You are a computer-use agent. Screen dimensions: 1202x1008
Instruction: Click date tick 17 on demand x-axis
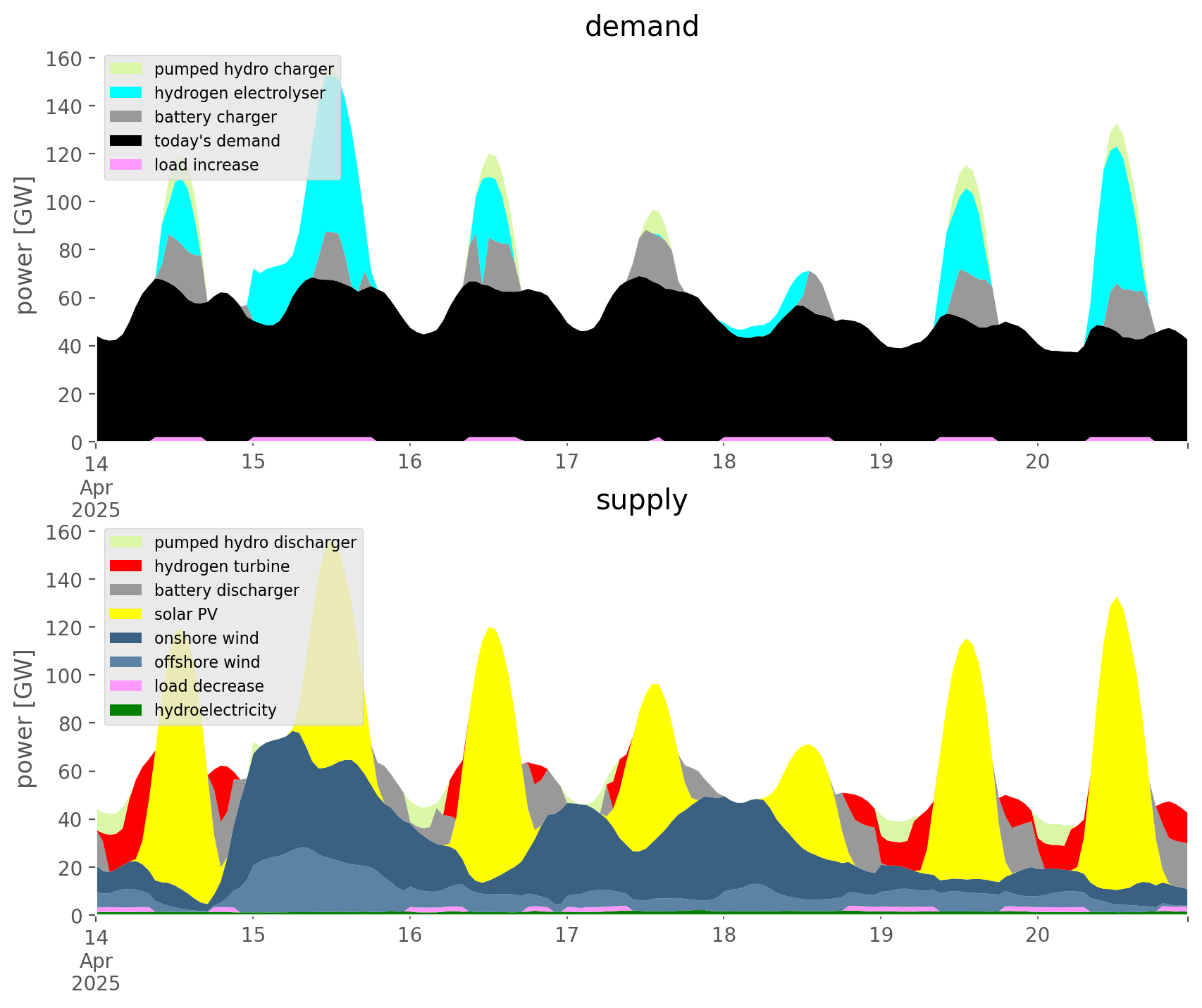[566, 462]
